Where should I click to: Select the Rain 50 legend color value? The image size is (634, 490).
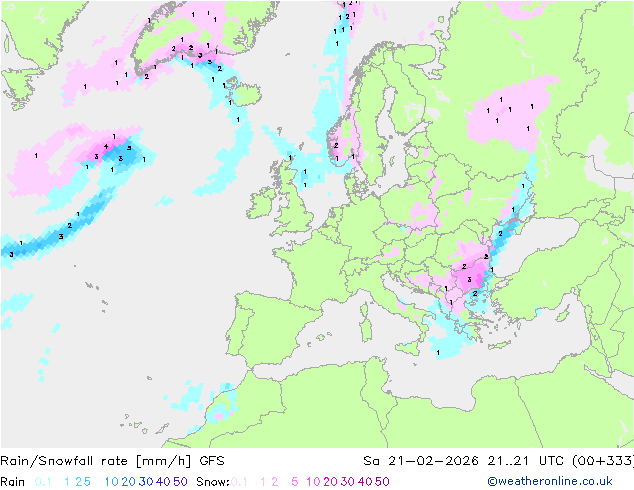[x=180, y=482]
